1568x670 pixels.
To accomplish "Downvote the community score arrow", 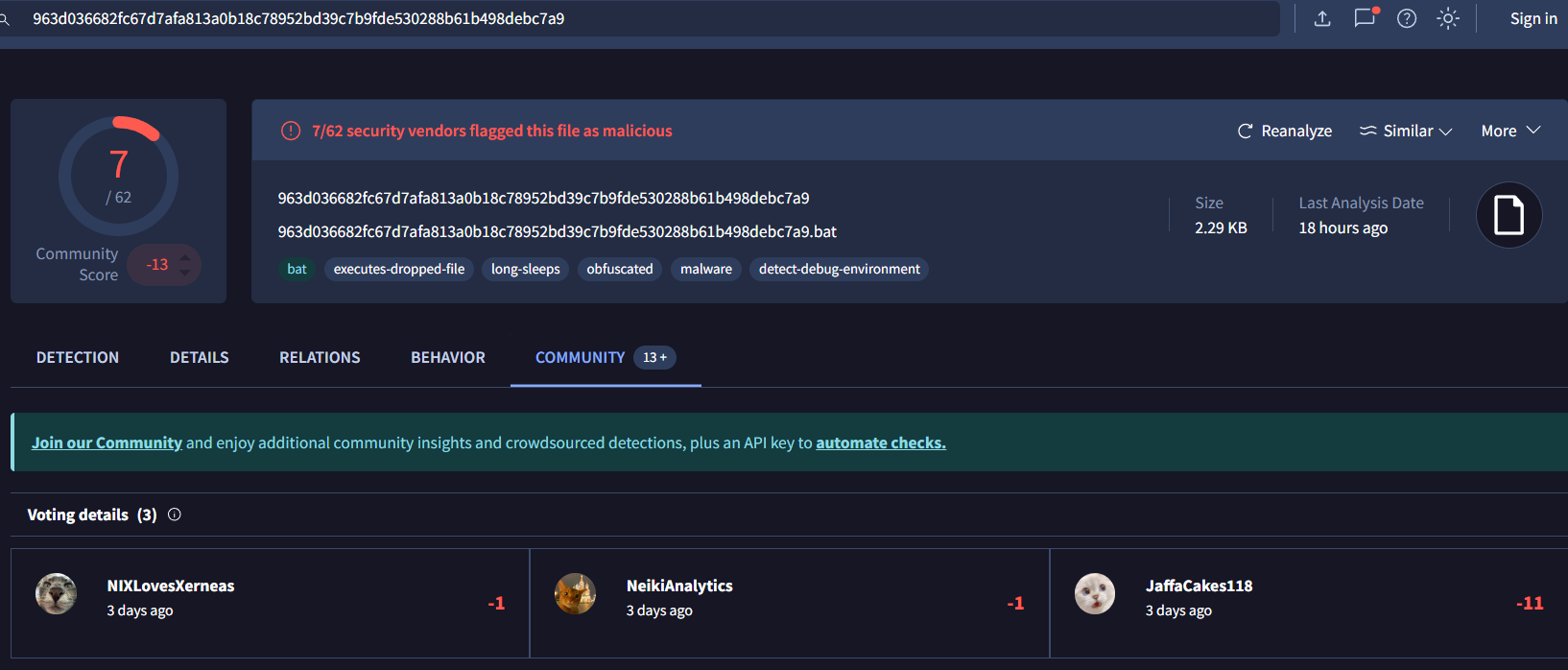I will [x=185, y=274].
